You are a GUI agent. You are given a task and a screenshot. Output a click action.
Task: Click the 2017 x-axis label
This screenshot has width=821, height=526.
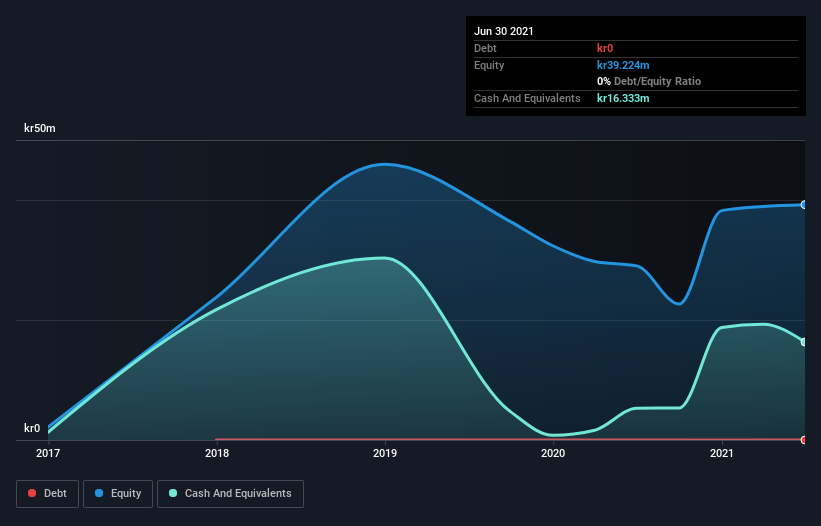coord(48,453)
